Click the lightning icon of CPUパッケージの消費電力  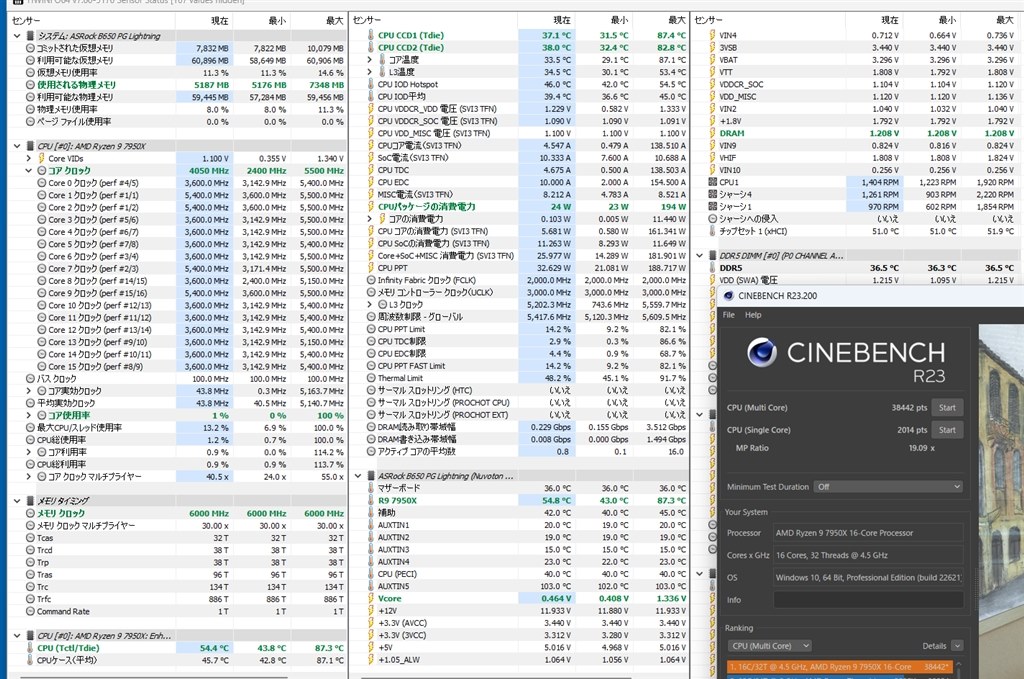click(370, 207)
